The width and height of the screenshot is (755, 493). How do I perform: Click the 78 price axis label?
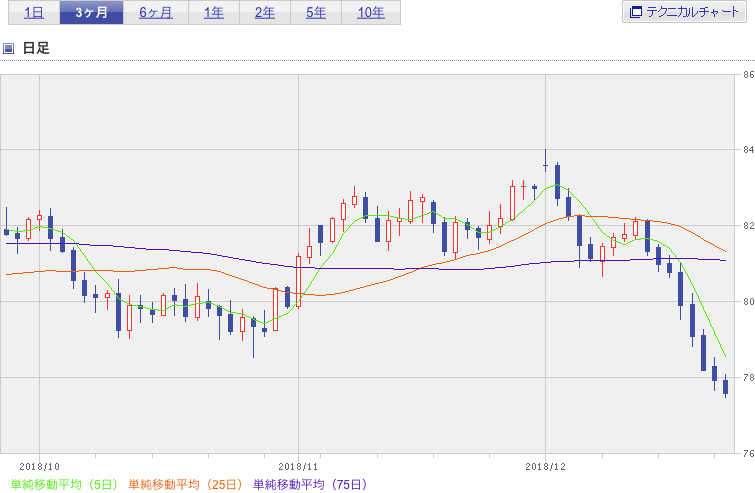(x=749, y=377)
